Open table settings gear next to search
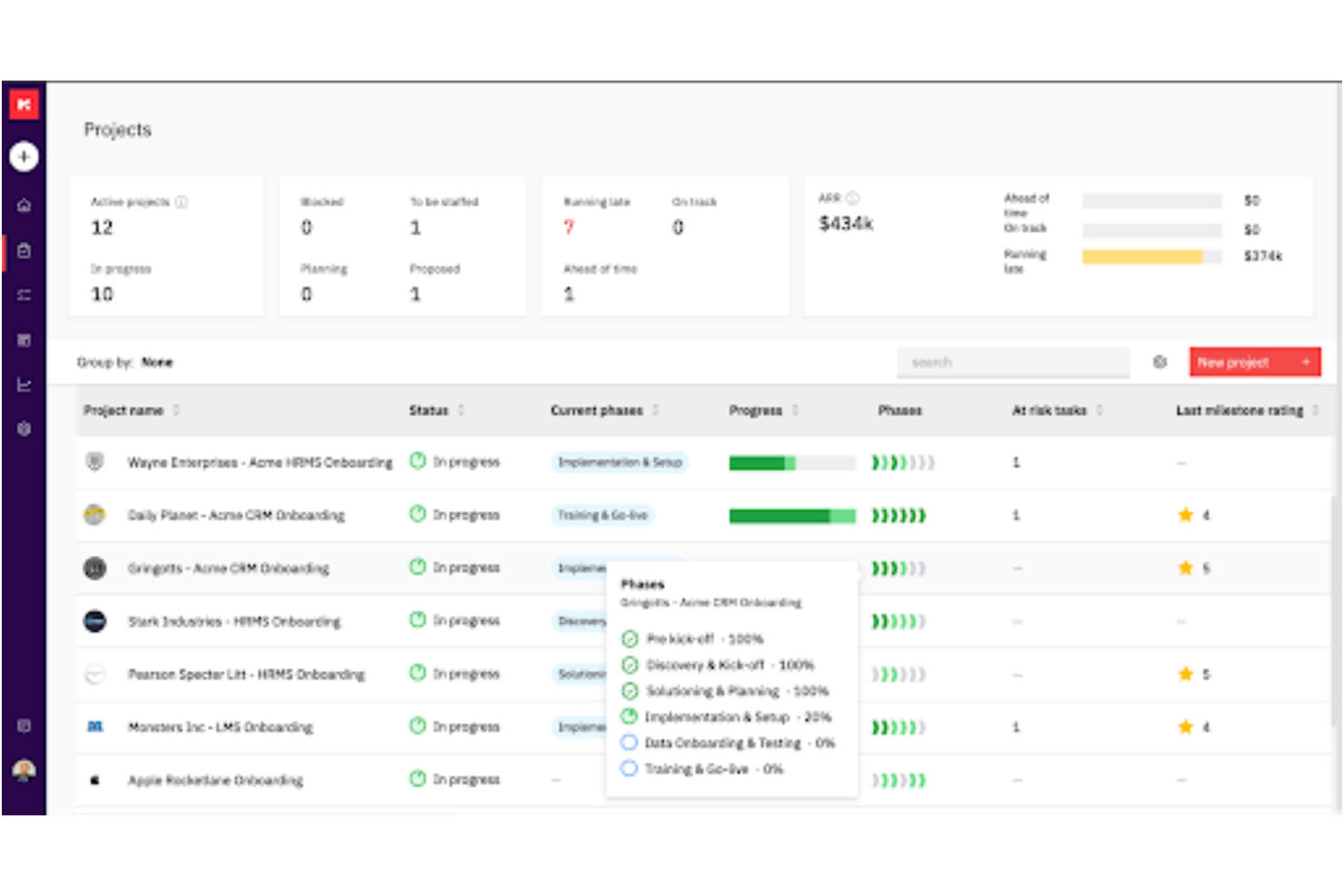 1160,362
